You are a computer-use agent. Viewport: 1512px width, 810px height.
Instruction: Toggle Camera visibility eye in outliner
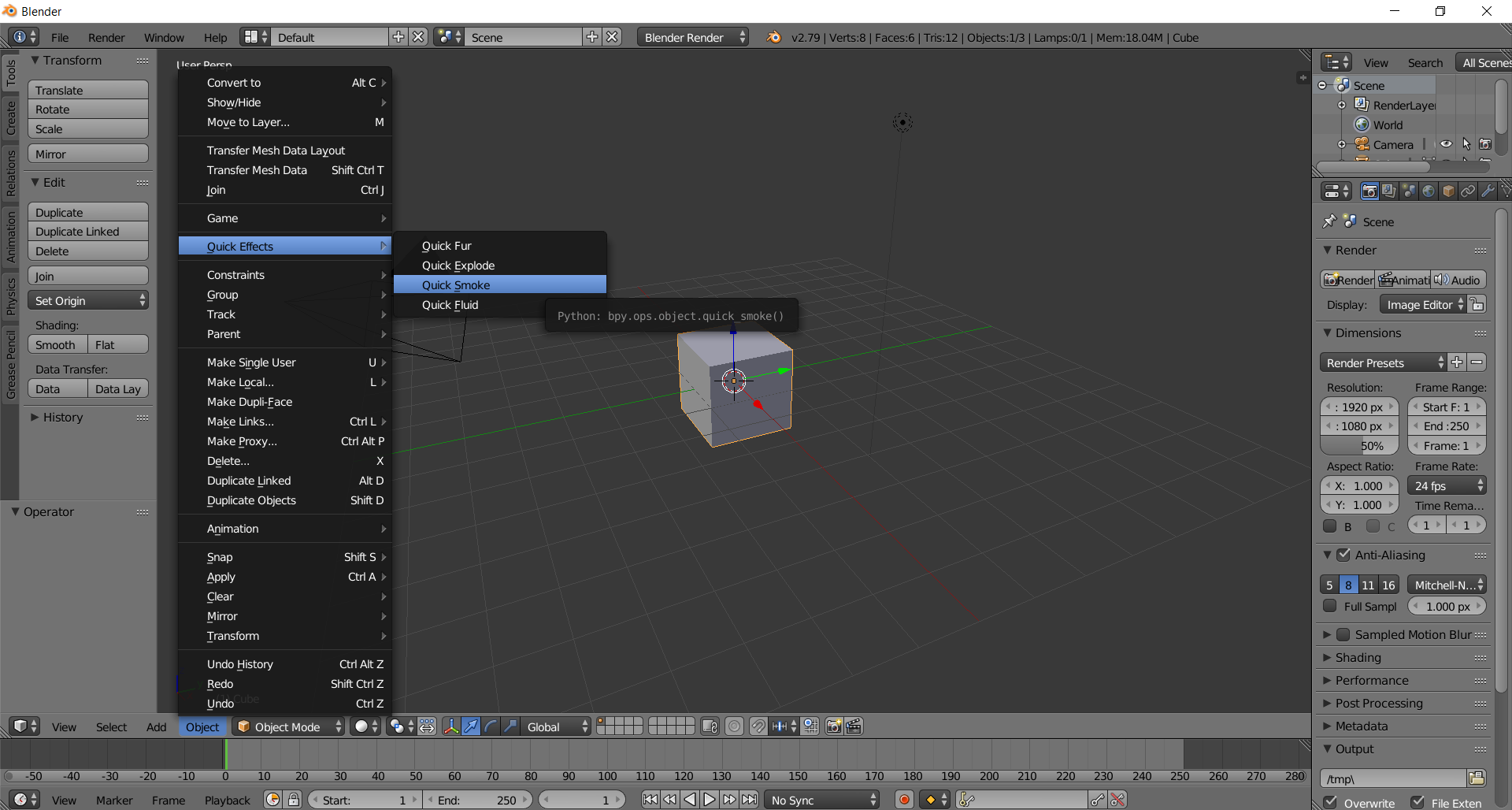(x=1447, y=144)
